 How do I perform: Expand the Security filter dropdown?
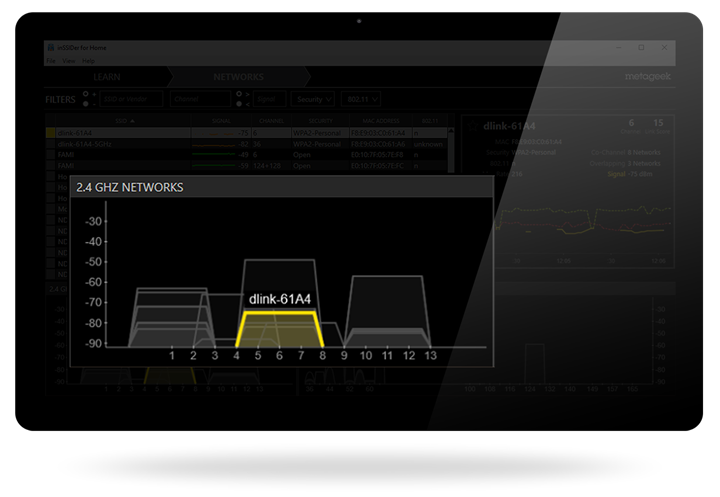tap(312, 99)
